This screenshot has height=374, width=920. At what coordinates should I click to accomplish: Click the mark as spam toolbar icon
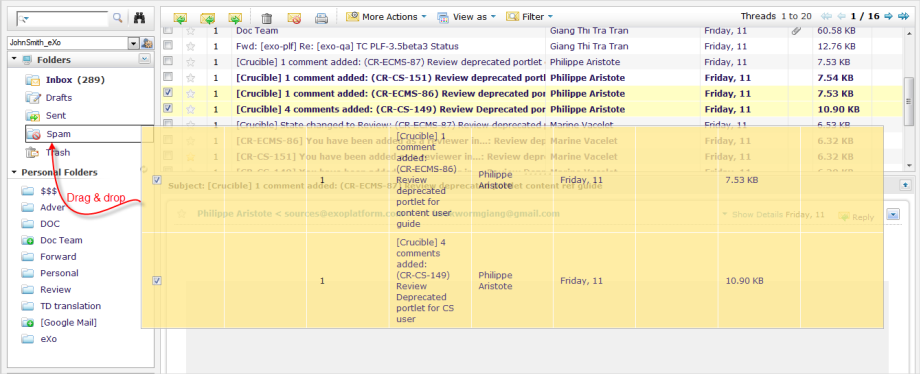click(x=294, y=18)
